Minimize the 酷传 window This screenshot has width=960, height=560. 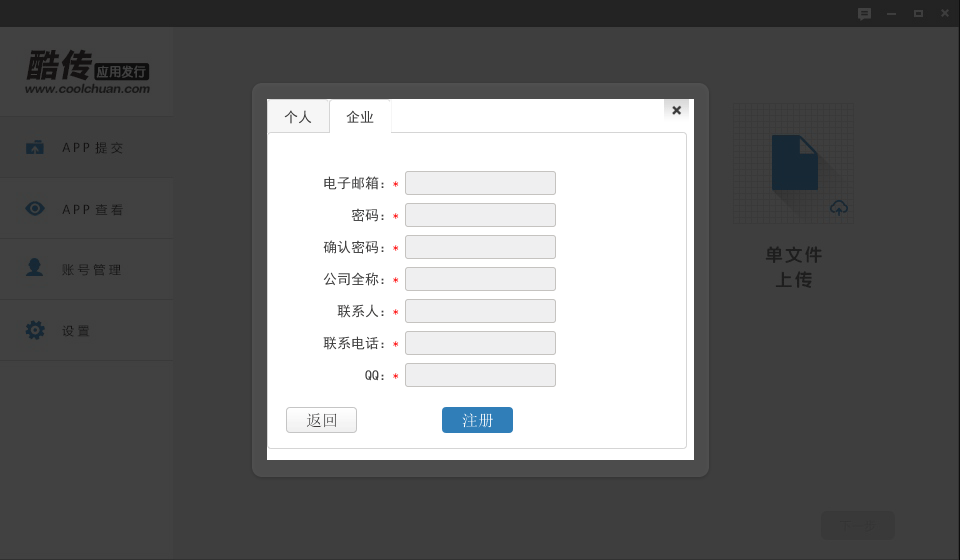click(x=891, y=13)
